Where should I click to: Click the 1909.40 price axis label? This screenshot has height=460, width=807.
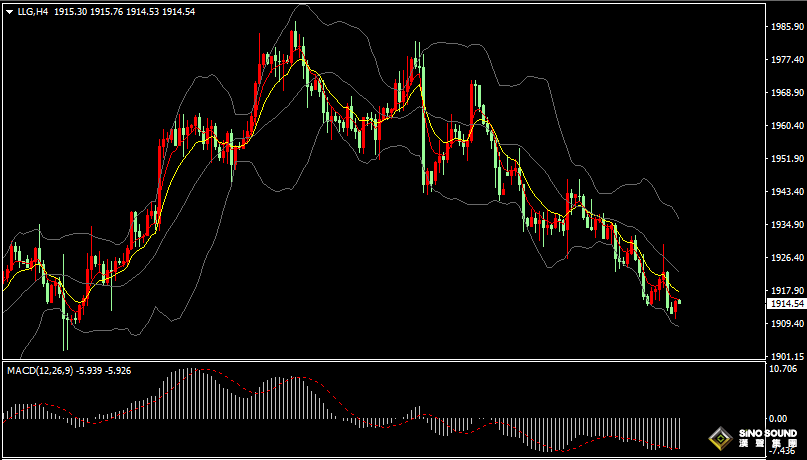(785, 324)
